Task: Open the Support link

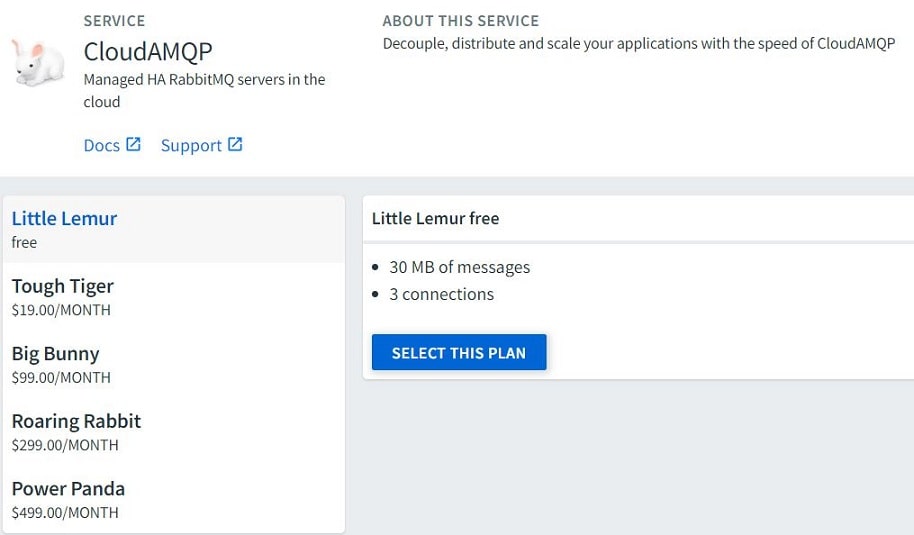Action: click(x=191, y=145)
